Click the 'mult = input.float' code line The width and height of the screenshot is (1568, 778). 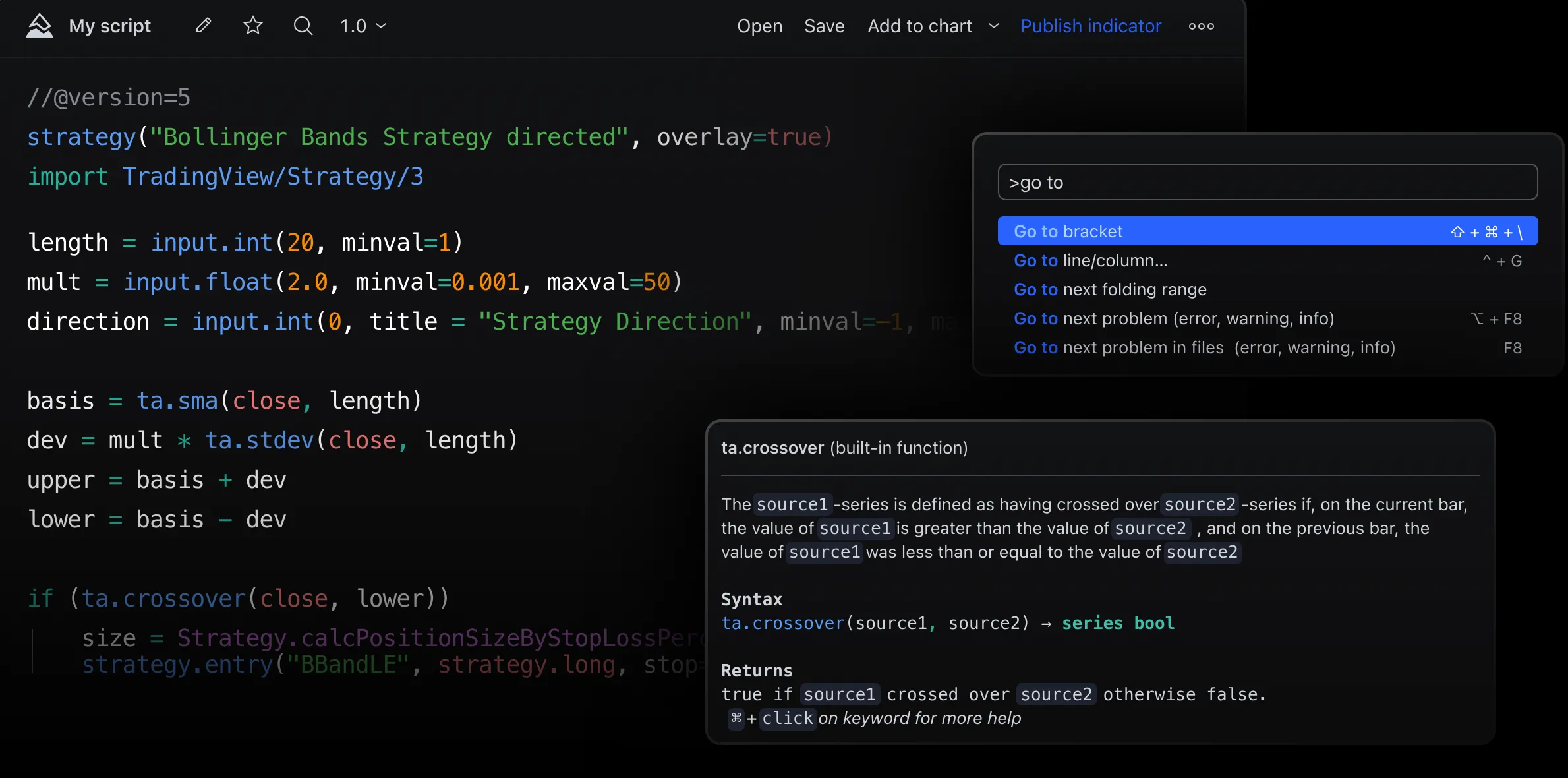(355, 282)
